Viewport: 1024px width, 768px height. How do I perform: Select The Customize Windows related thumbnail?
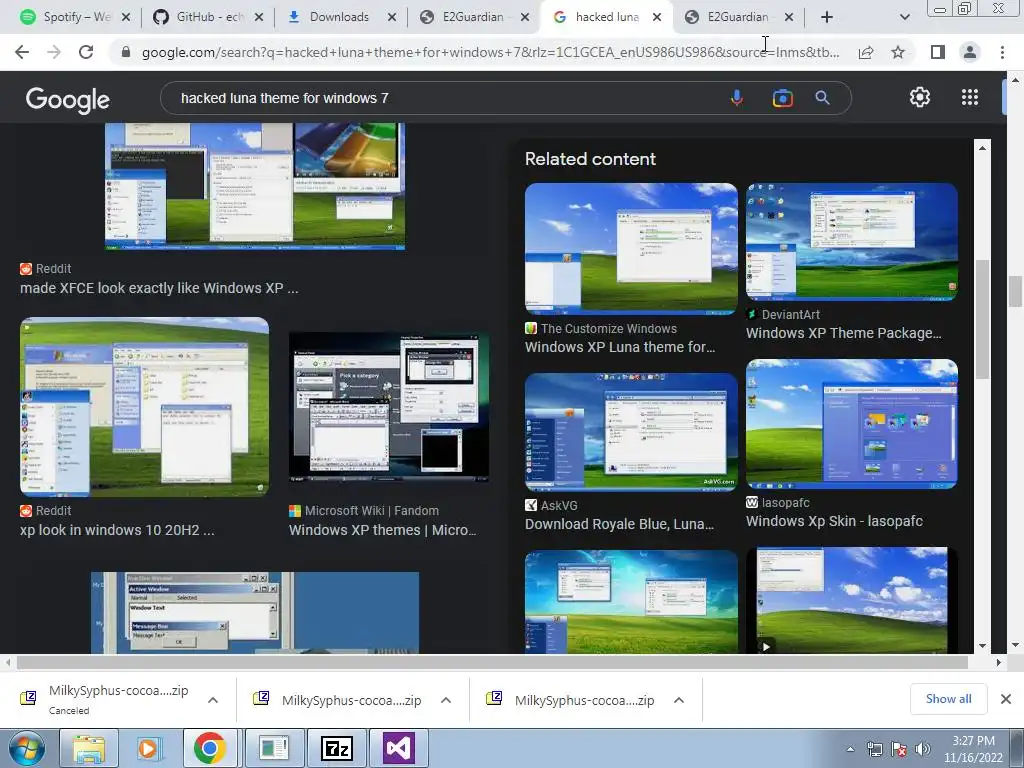[x=631, y=248]
